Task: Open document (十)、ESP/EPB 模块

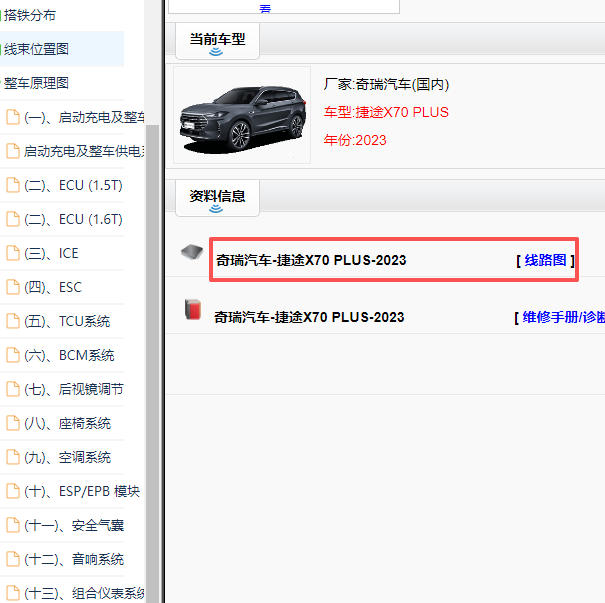Action: click(x=82, y=492)
